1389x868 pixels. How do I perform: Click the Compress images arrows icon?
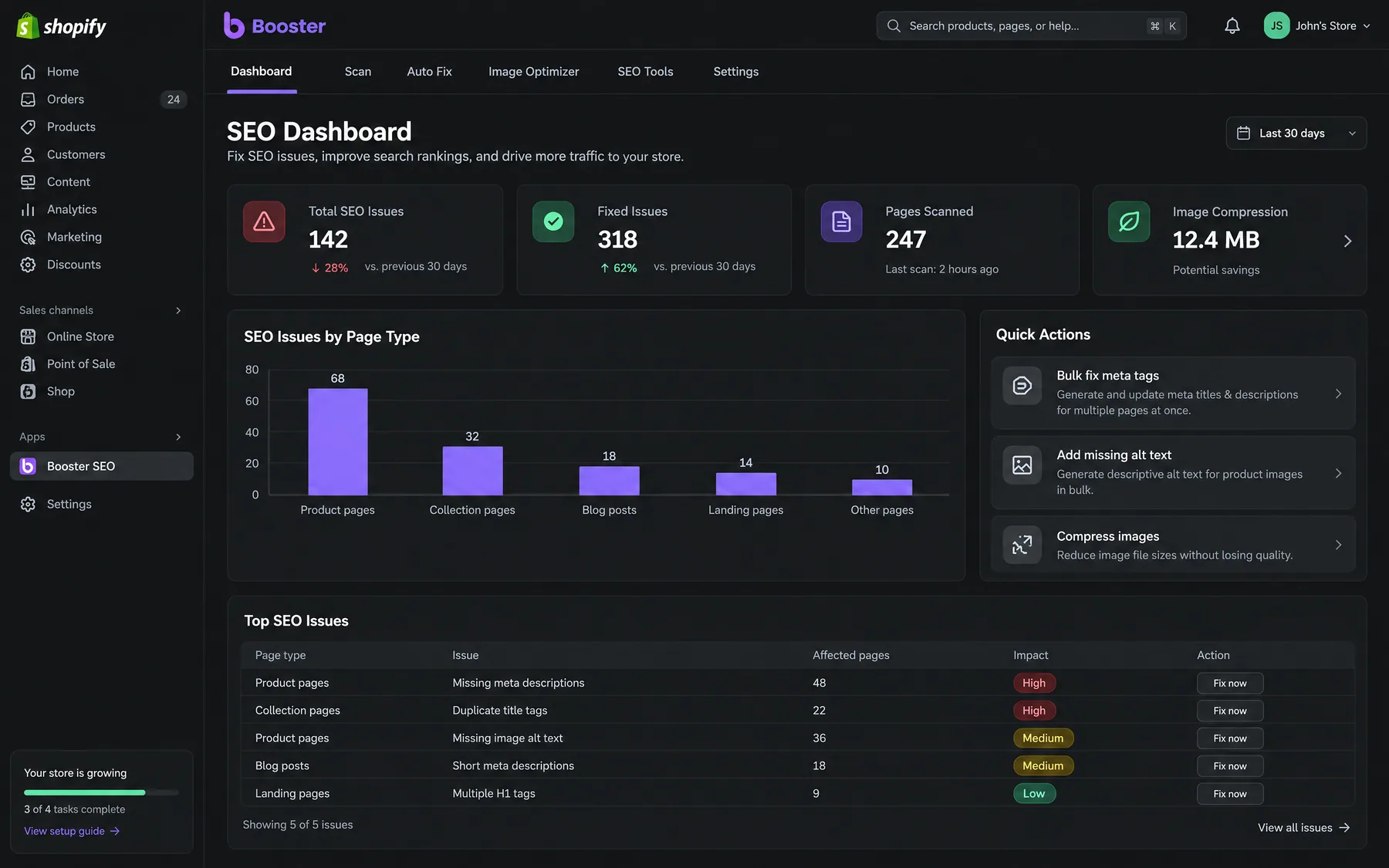coord(1022,545)
